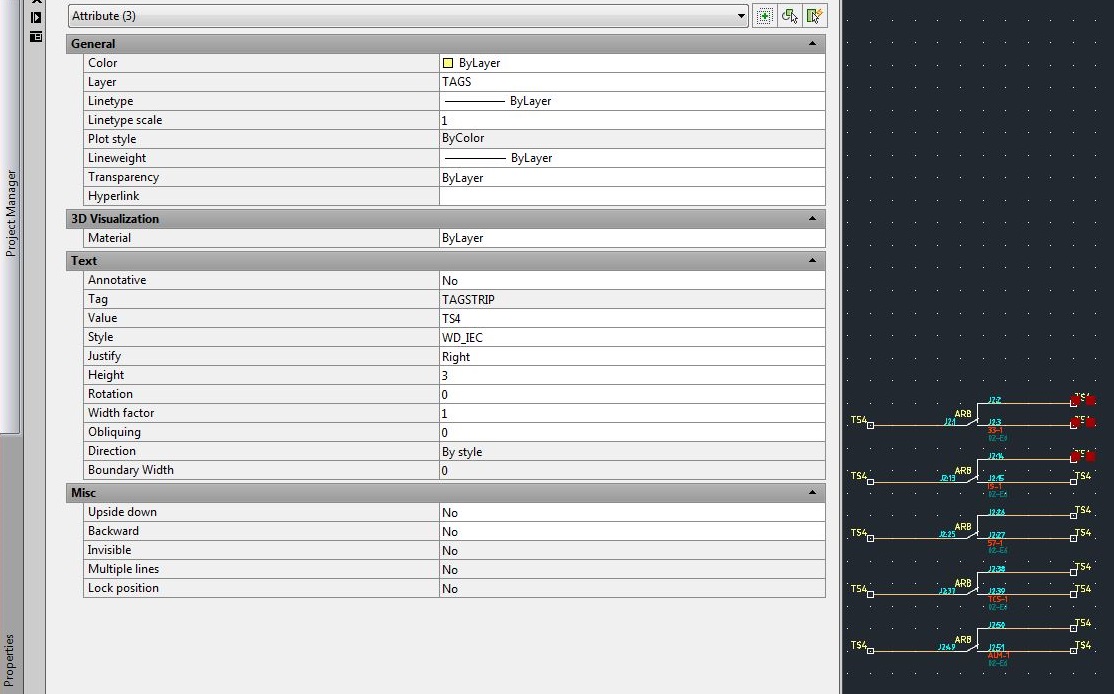Open the Attribute (3) selection dropdown
The image size is (1114, 694).
point(740,15)
